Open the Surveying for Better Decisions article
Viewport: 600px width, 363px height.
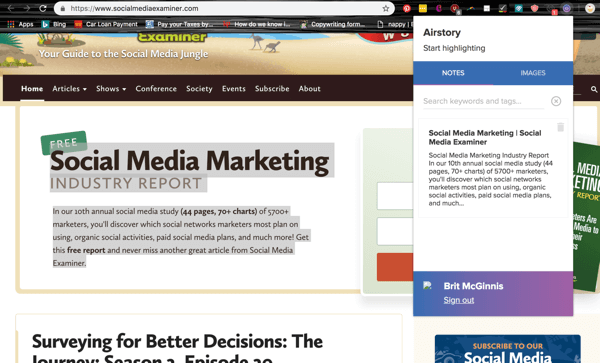(177, 349)
